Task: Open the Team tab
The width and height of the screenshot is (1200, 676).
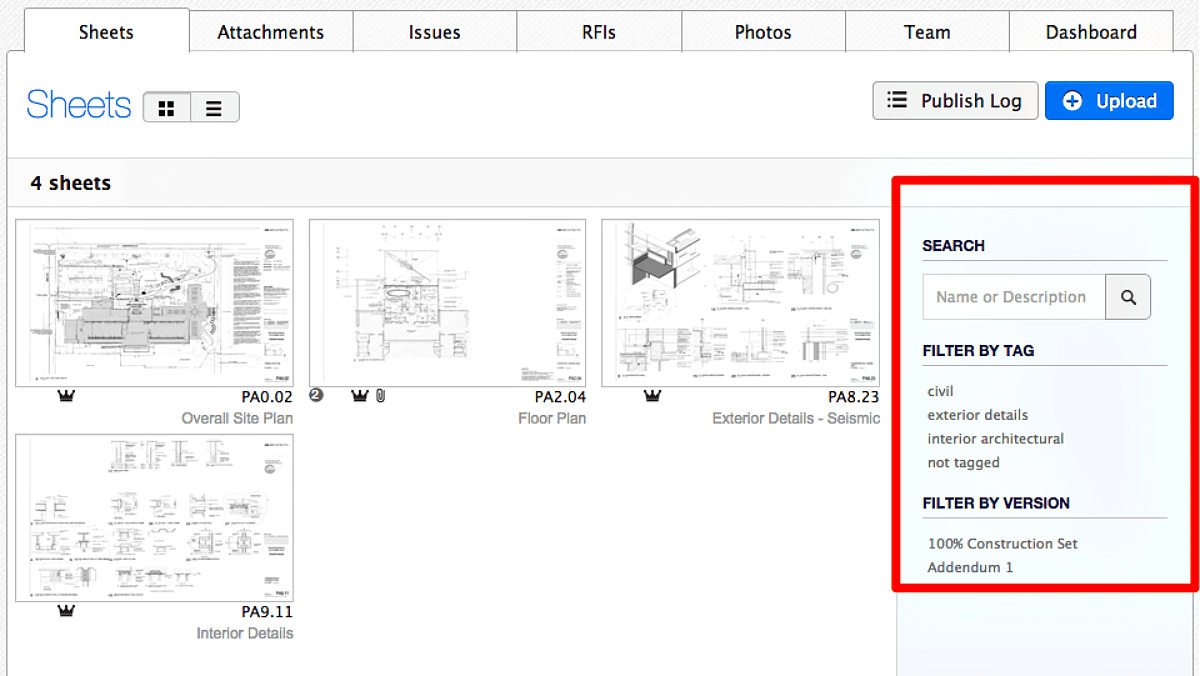Action: [927, 32]
